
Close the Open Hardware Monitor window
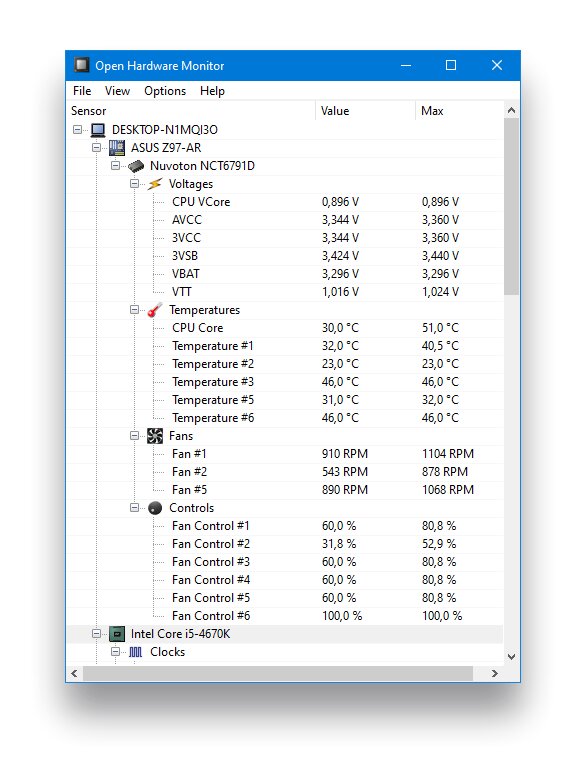[497, 65]
